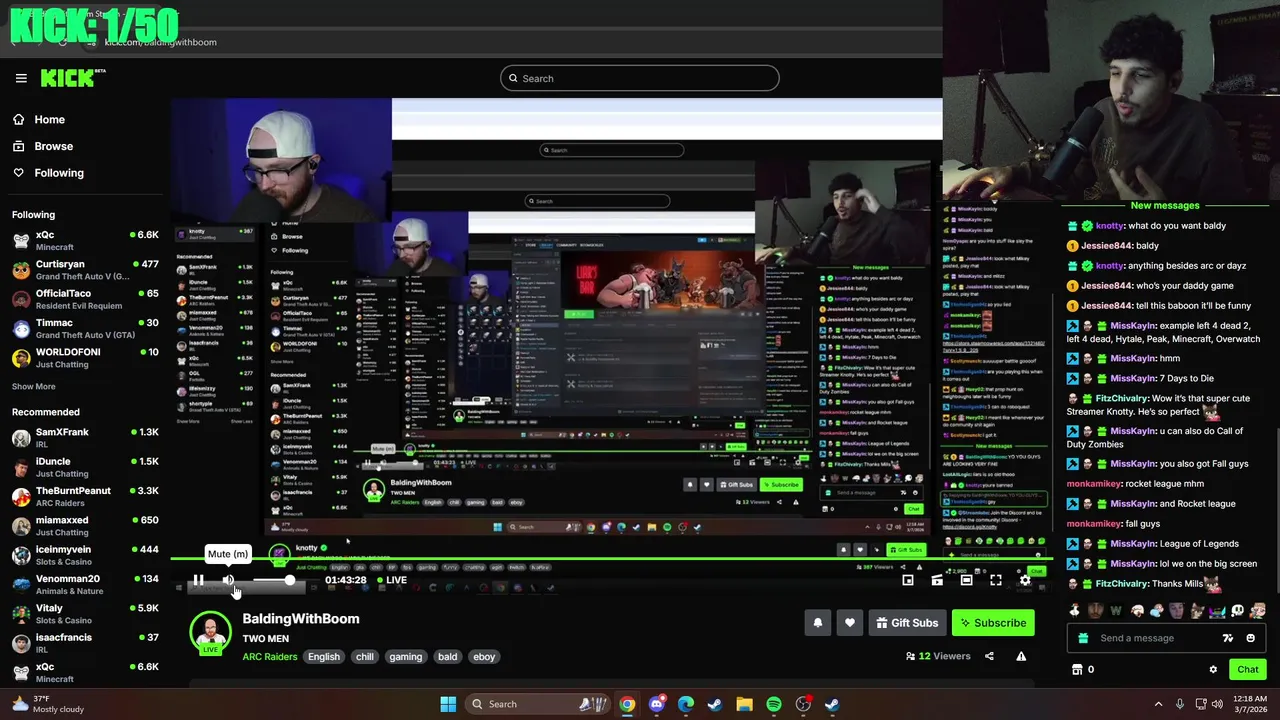The height and width of the screenshot is (720, 1280).
Task: Open the hamburger sidebar menu
Action: click(21, 78)
